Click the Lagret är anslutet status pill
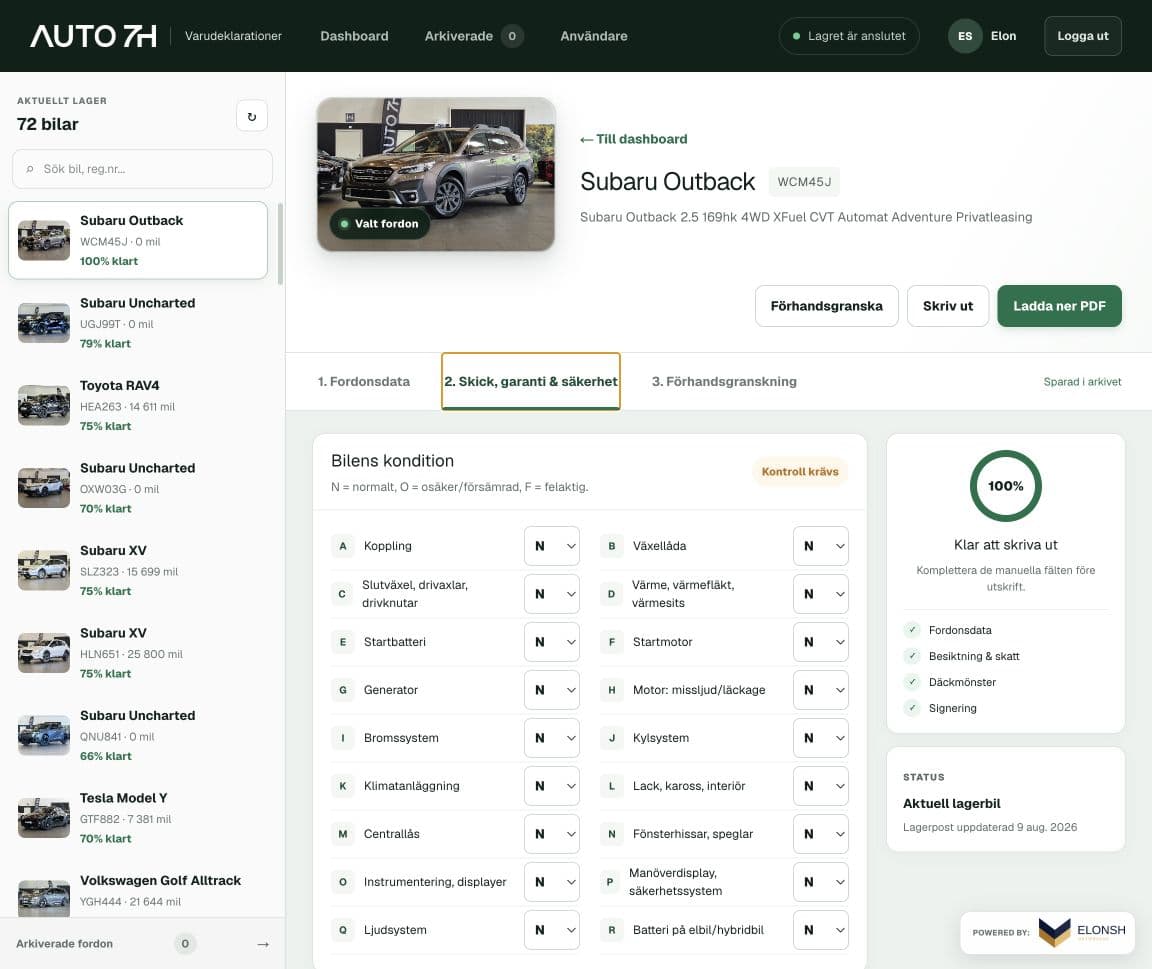 (x=849, y=36)
